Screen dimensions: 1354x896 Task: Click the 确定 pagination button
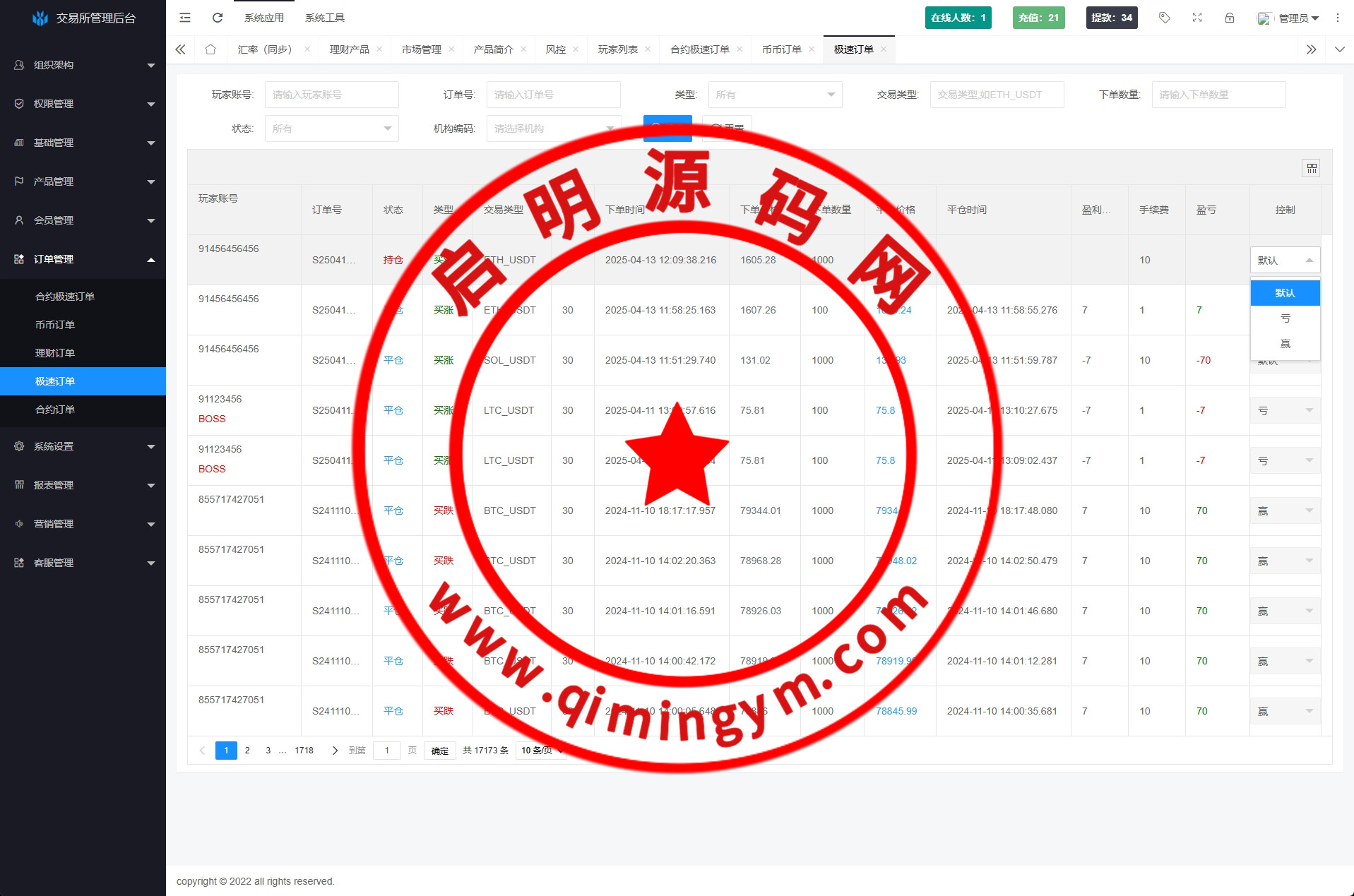click(x=439, y=751)
